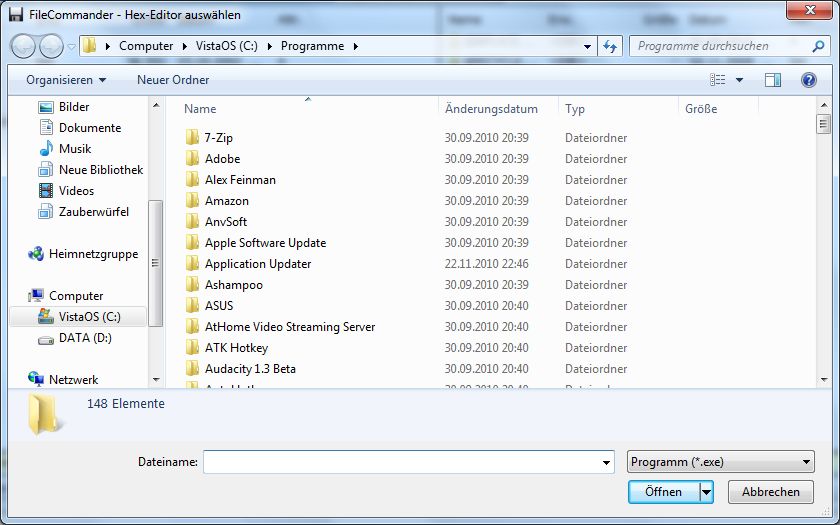Expand the Programm (*.exe) file type dropdown
The height and width of the screenshot is (525, 840).
[x=720, y=462]
